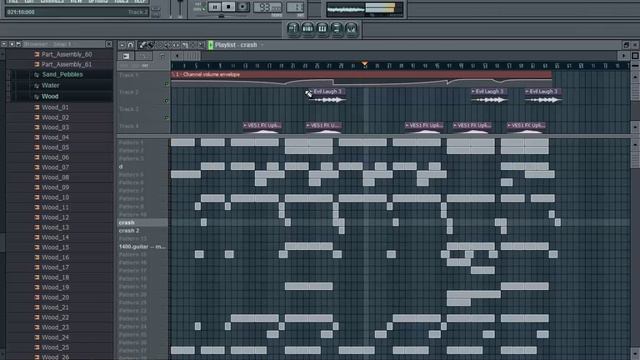The width and height of the screenshot is (640, 360).
Task: Click the 021:10:000 hint bar readout
Action: 21,12
